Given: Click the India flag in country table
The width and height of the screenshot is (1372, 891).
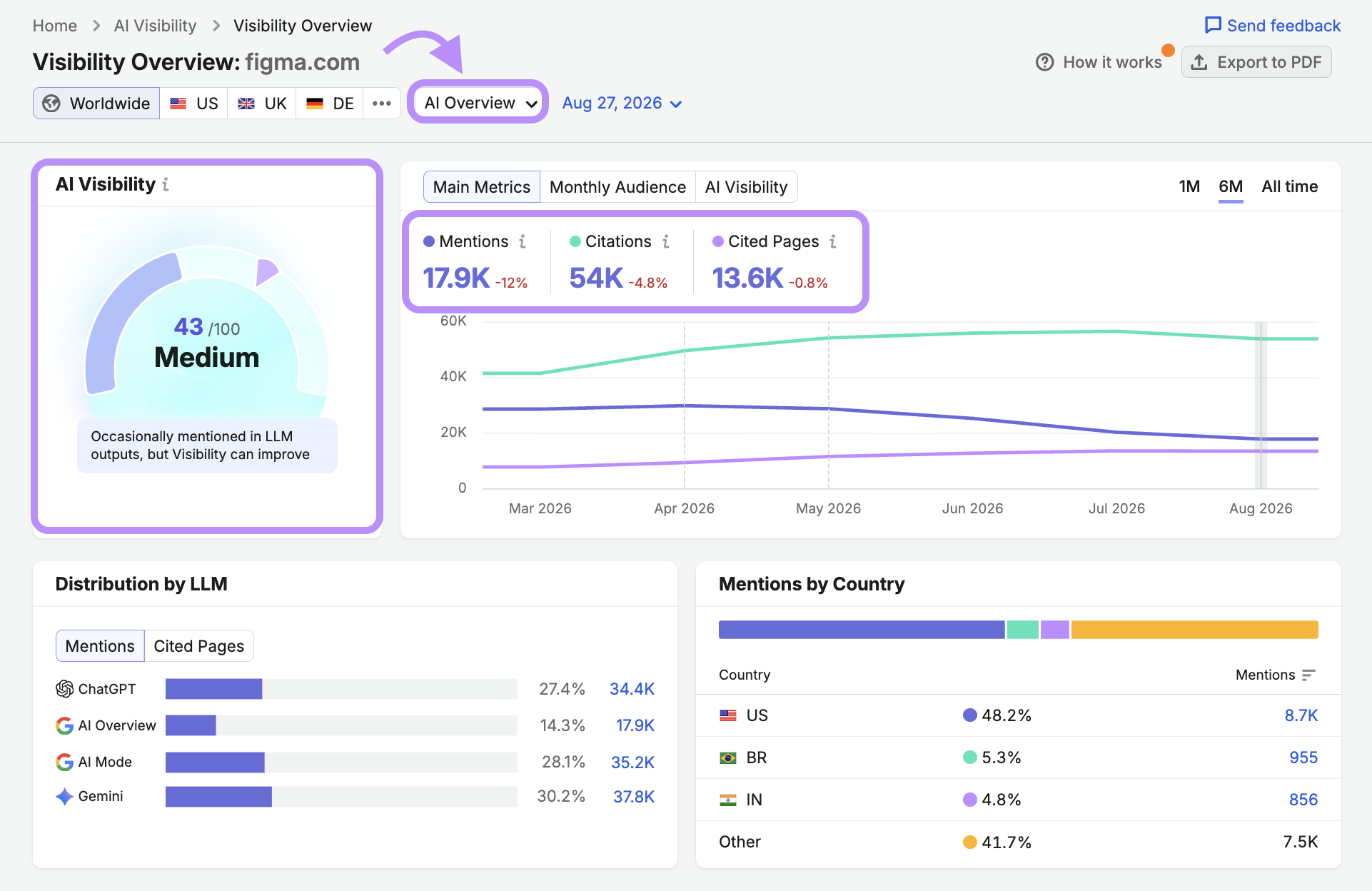Looking at the screenshot, I should pos(728,800).
